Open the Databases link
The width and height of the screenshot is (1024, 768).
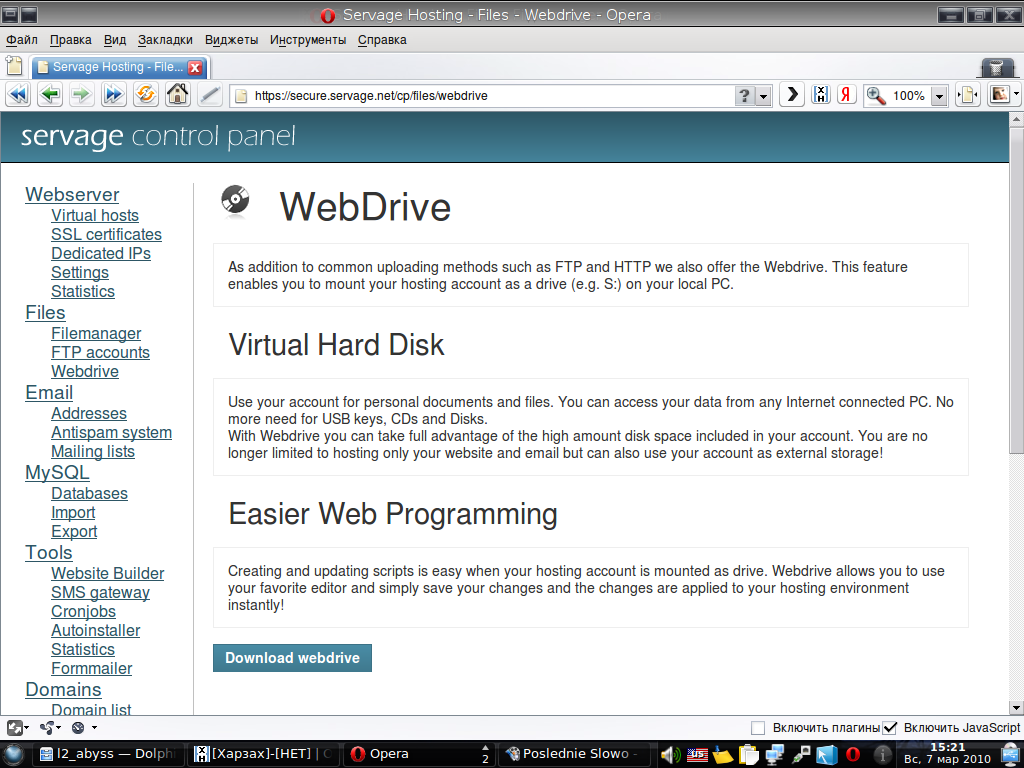(89, 494)
